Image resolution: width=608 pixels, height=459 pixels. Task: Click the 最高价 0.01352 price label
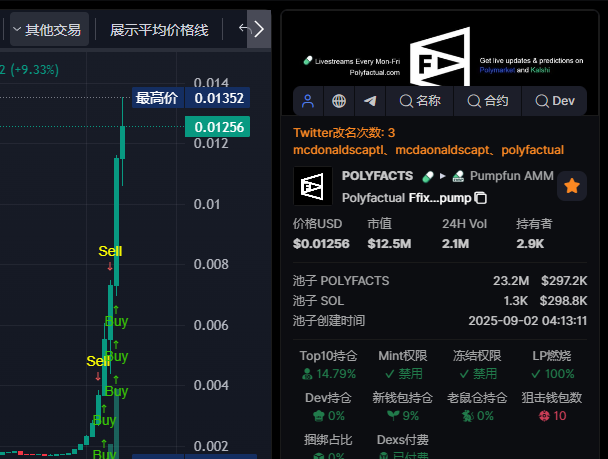191,98
